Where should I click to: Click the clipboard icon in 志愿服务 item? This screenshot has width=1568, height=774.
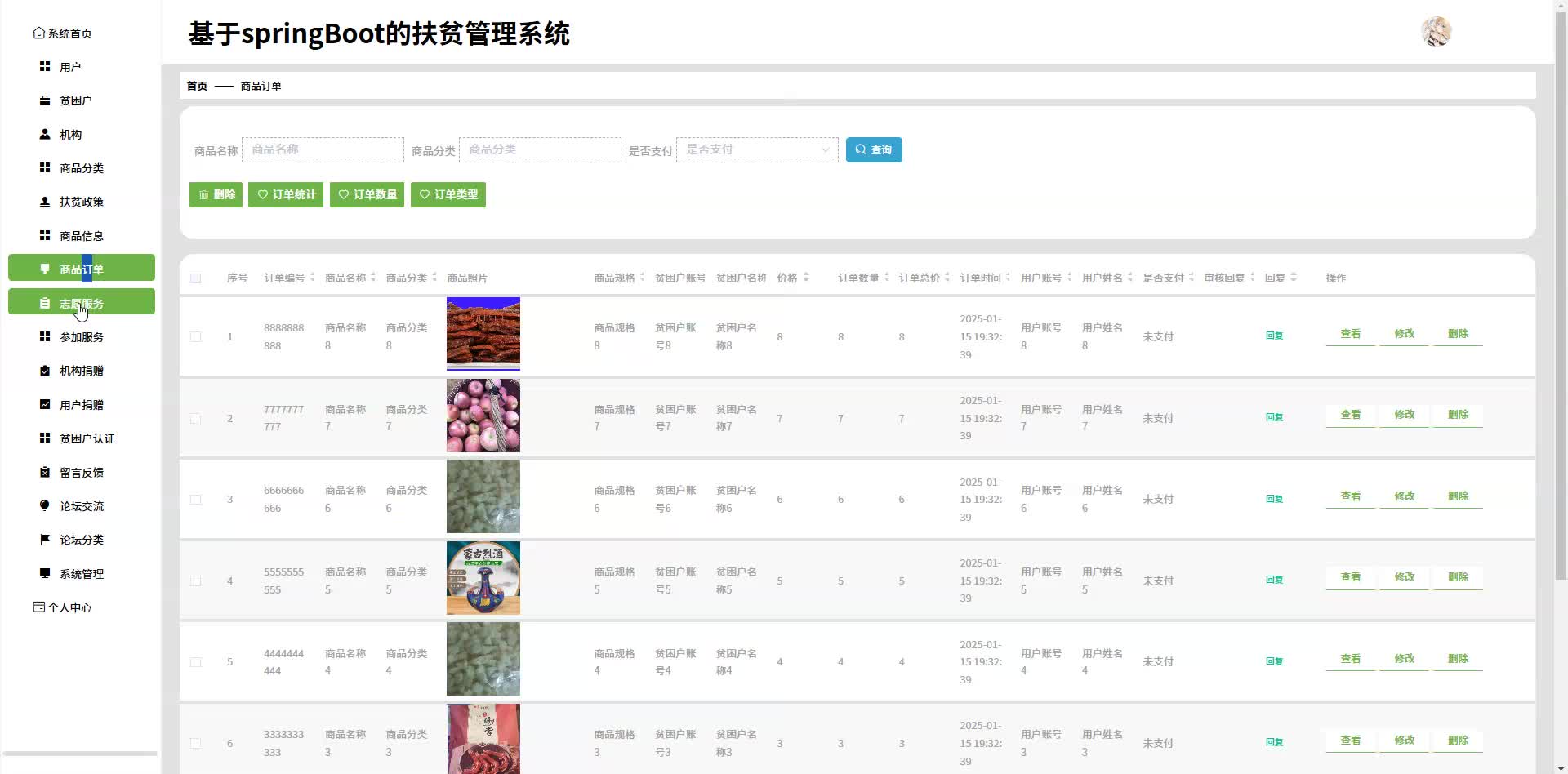pyautogui.click(x=45, y=303)
